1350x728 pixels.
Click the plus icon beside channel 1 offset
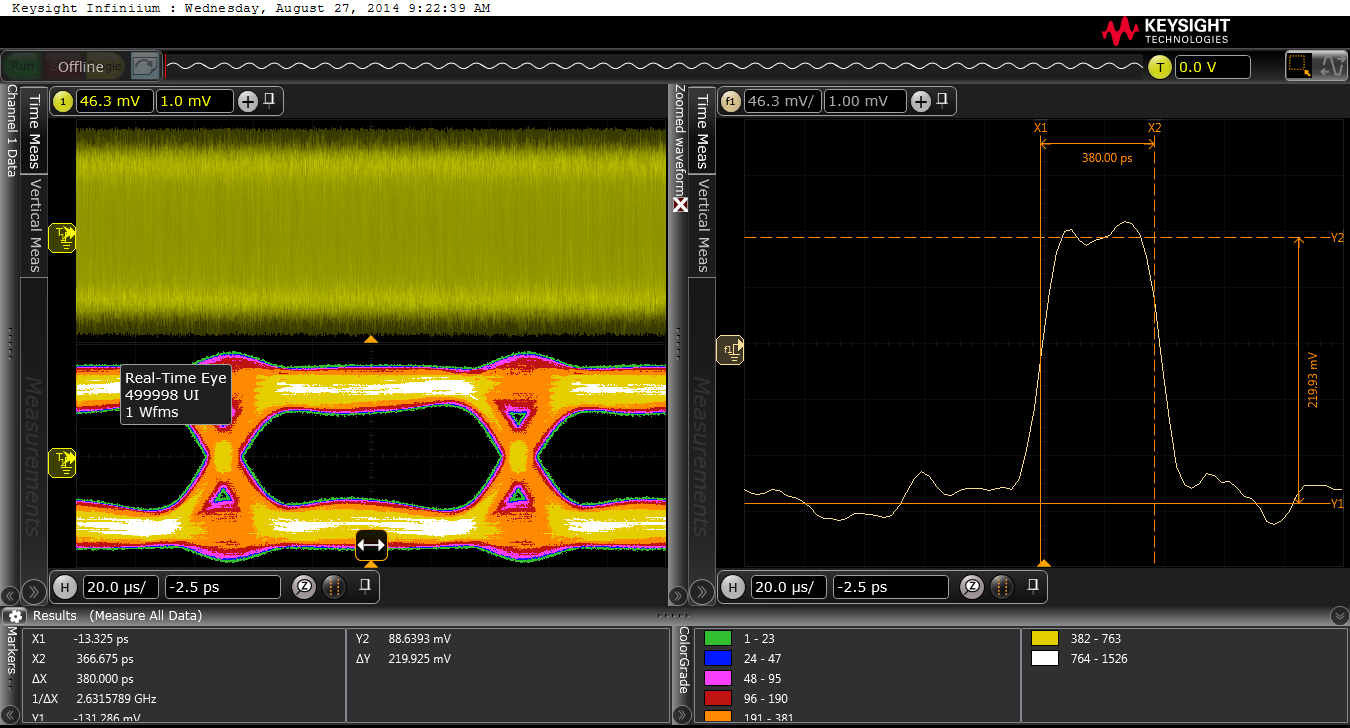[247, 101]
